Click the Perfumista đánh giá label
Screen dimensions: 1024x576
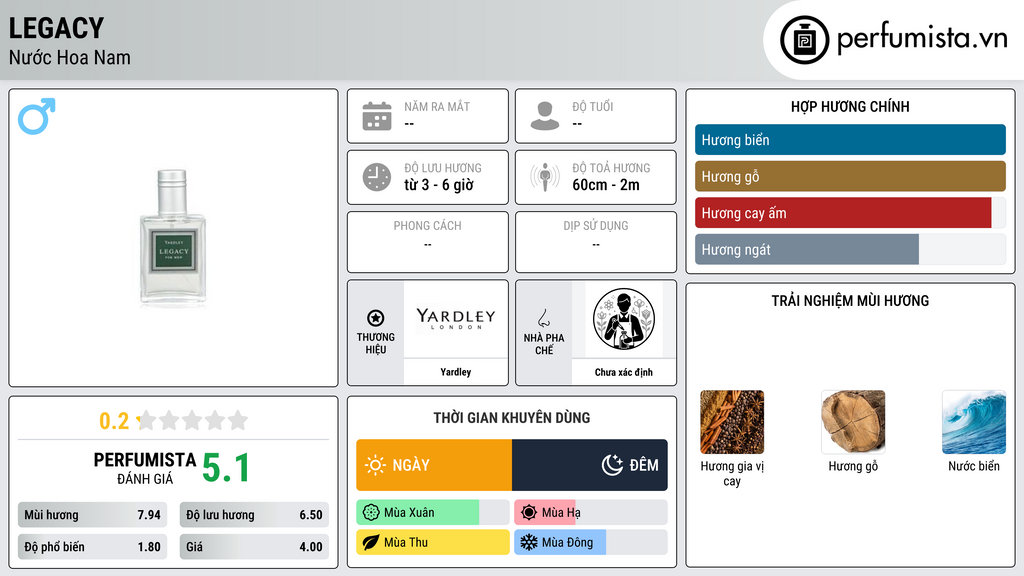click(145, 468)
